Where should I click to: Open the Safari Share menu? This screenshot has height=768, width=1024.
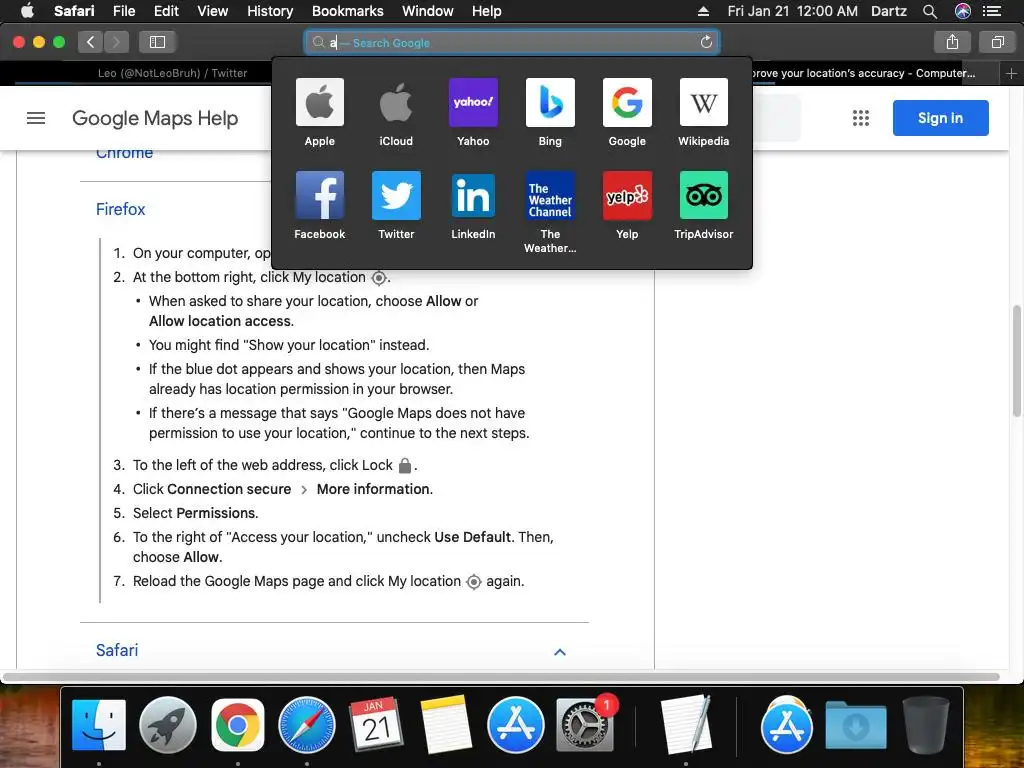952,42
